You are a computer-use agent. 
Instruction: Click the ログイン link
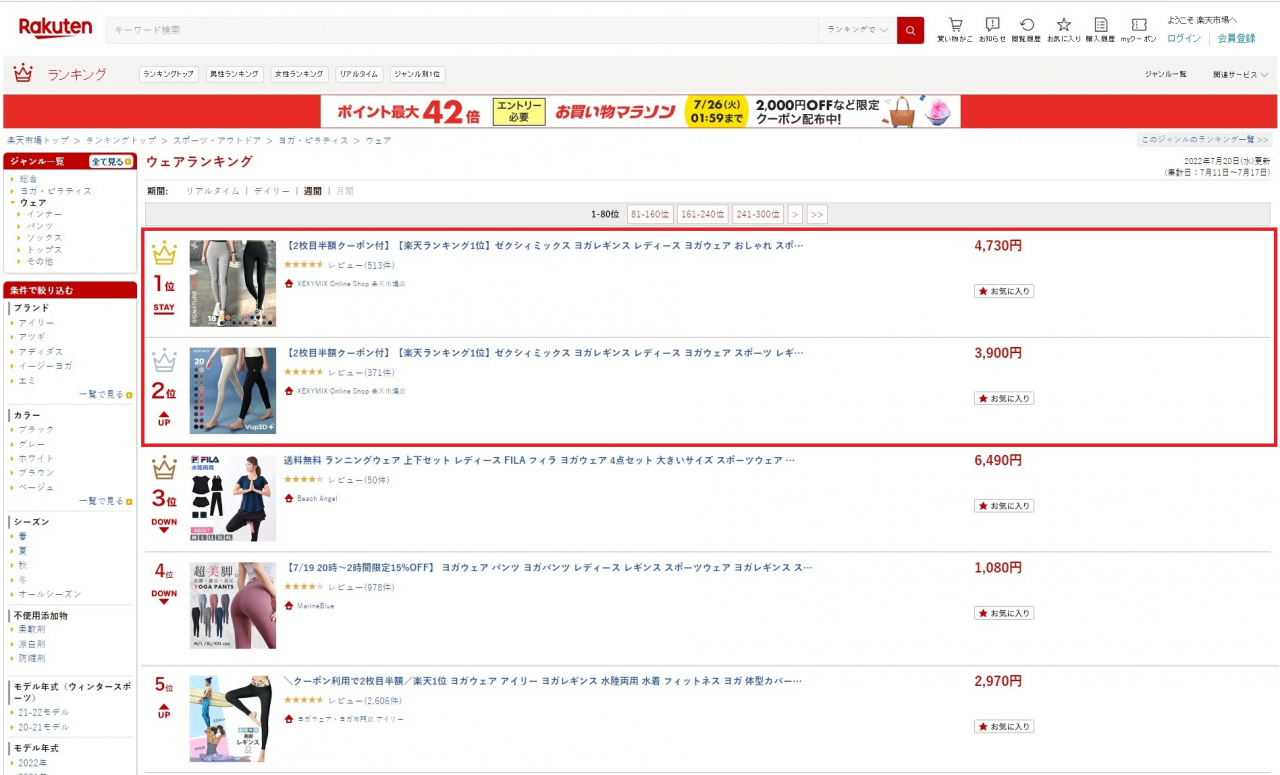coord(1184,38)
